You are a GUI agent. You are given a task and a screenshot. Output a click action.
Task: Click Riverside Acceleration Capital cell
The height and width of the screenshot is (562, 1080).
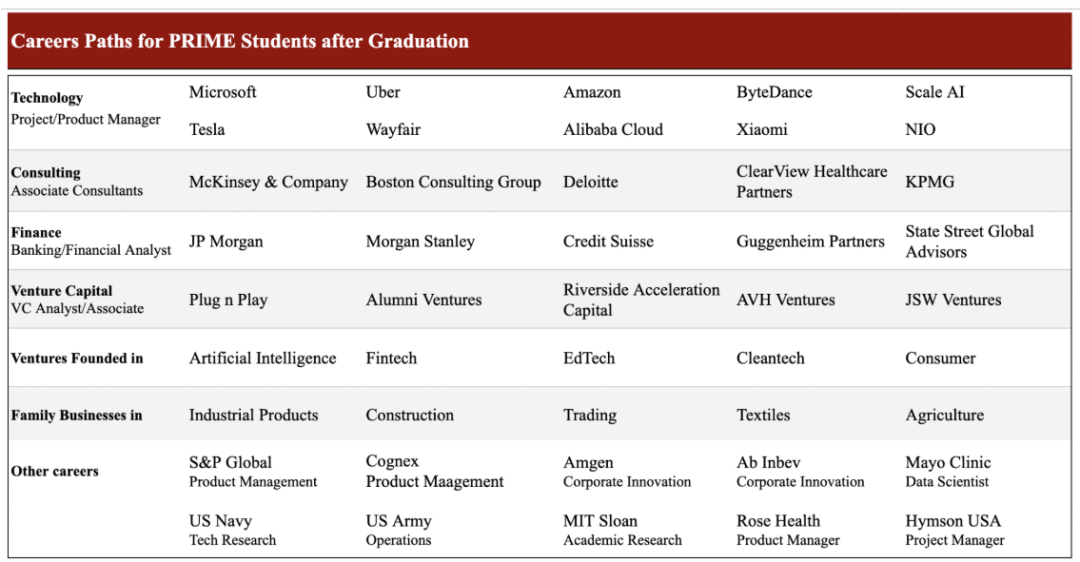pyautogui.click(x=641, y=299)
